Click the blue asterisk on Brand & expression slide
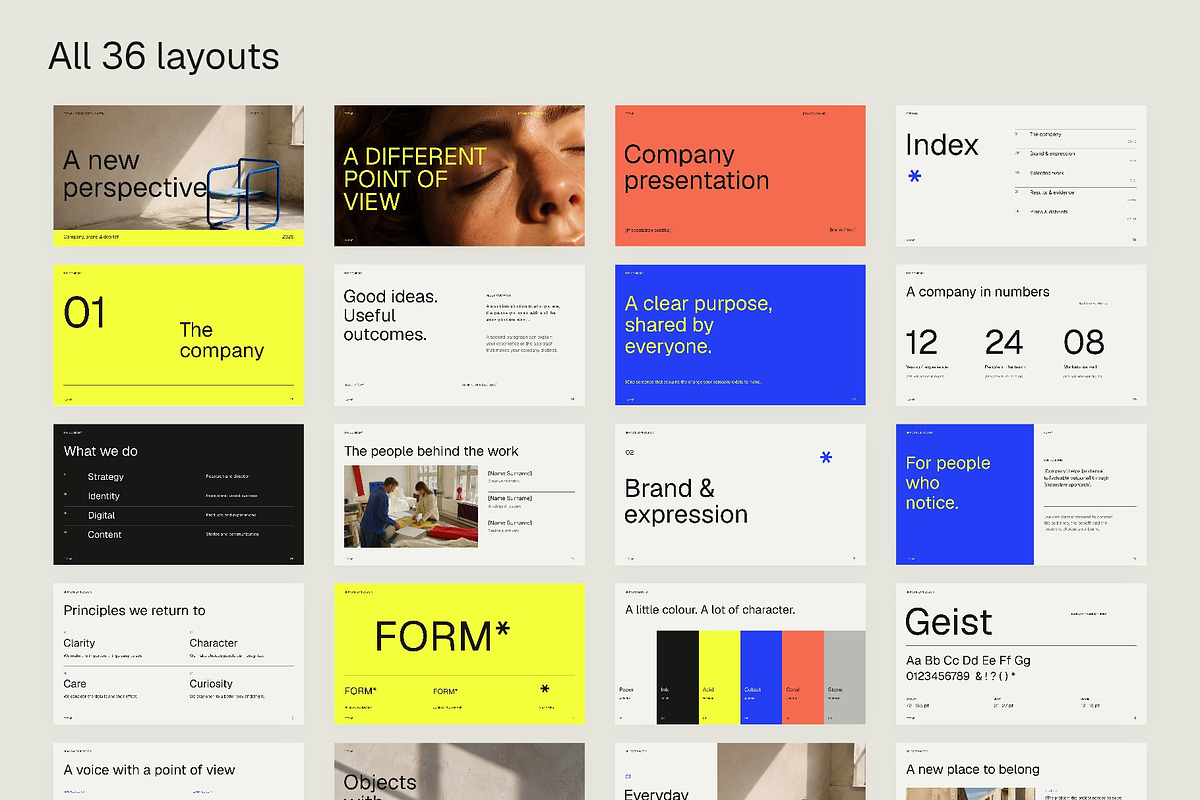Image resolution: width=1200 pixels, height=800 pixels. [826, 458]
